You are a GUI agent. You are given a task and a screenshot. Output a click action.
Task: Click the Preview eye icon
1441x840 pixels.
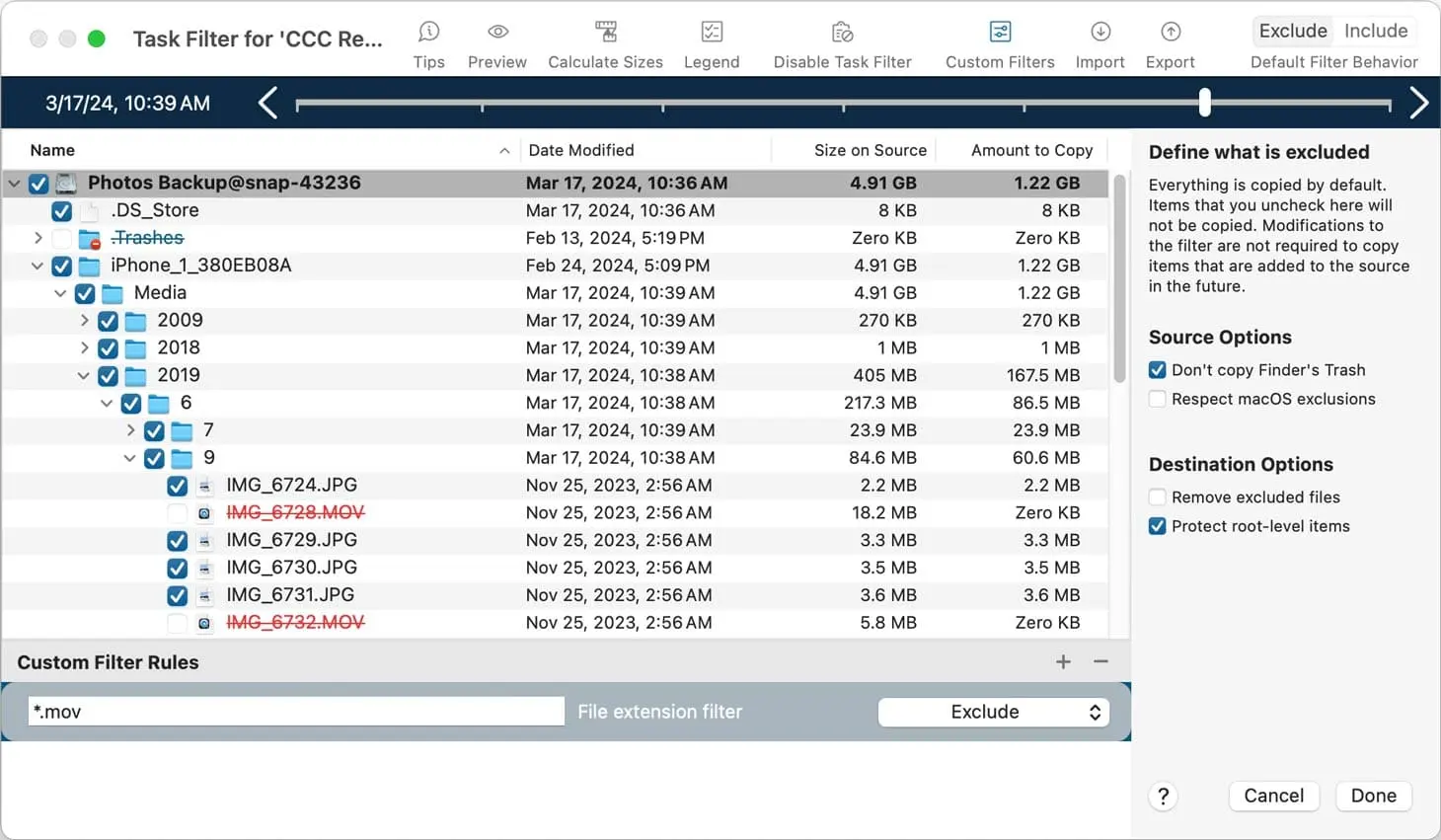tap(497, 33)
